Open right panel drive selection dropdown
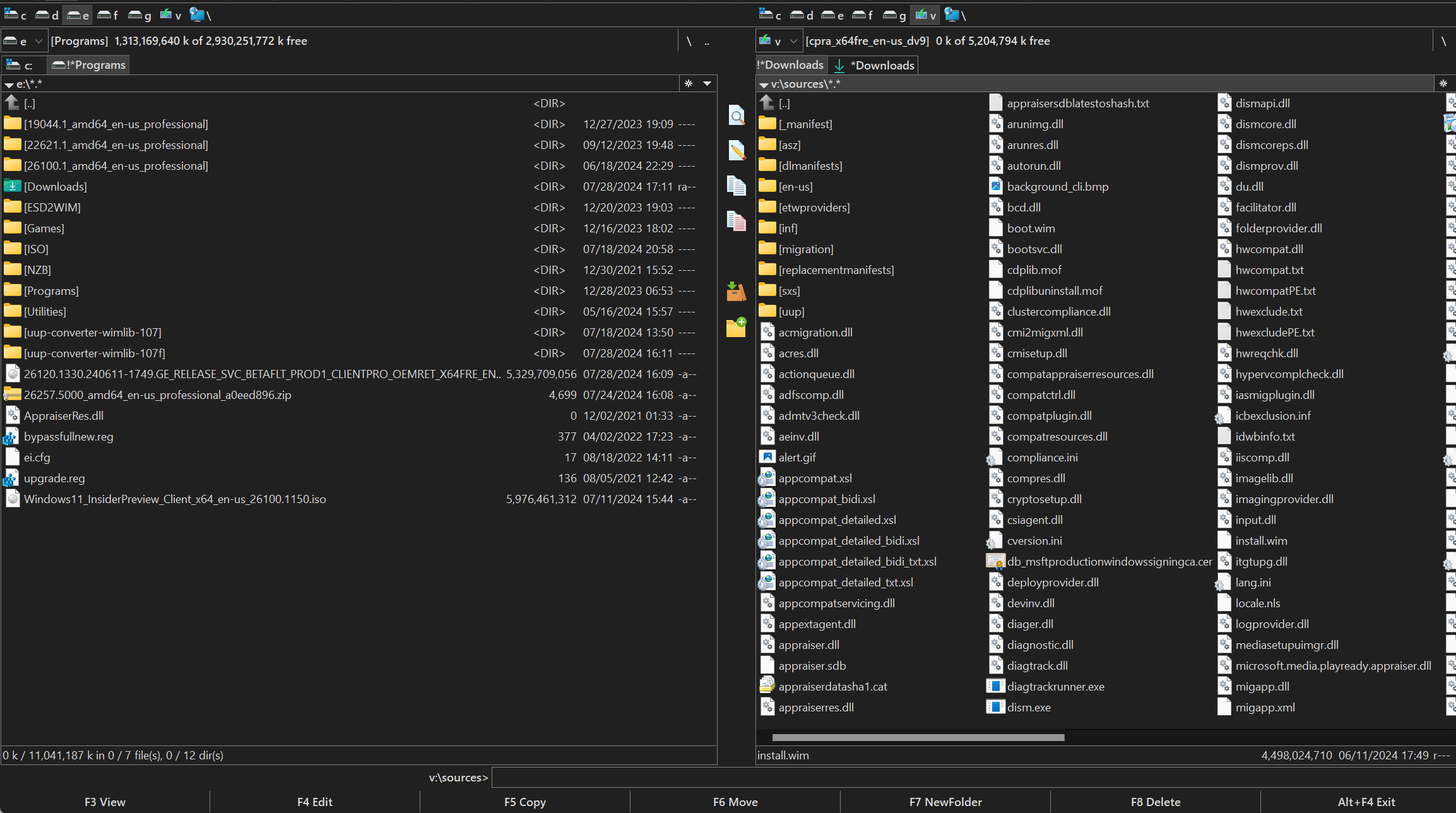 point(779,41)
